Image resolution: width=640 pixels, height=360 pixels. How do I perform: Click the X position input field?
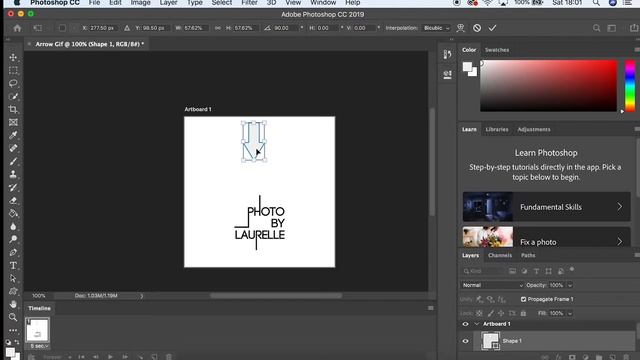coord(102,28)
